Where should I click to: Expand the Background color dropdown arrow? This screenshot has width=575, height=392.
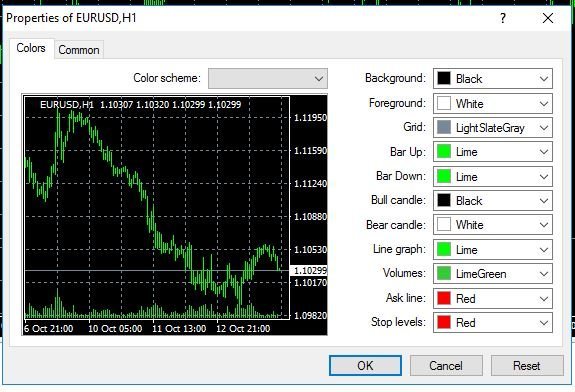(x=543, y=78)
